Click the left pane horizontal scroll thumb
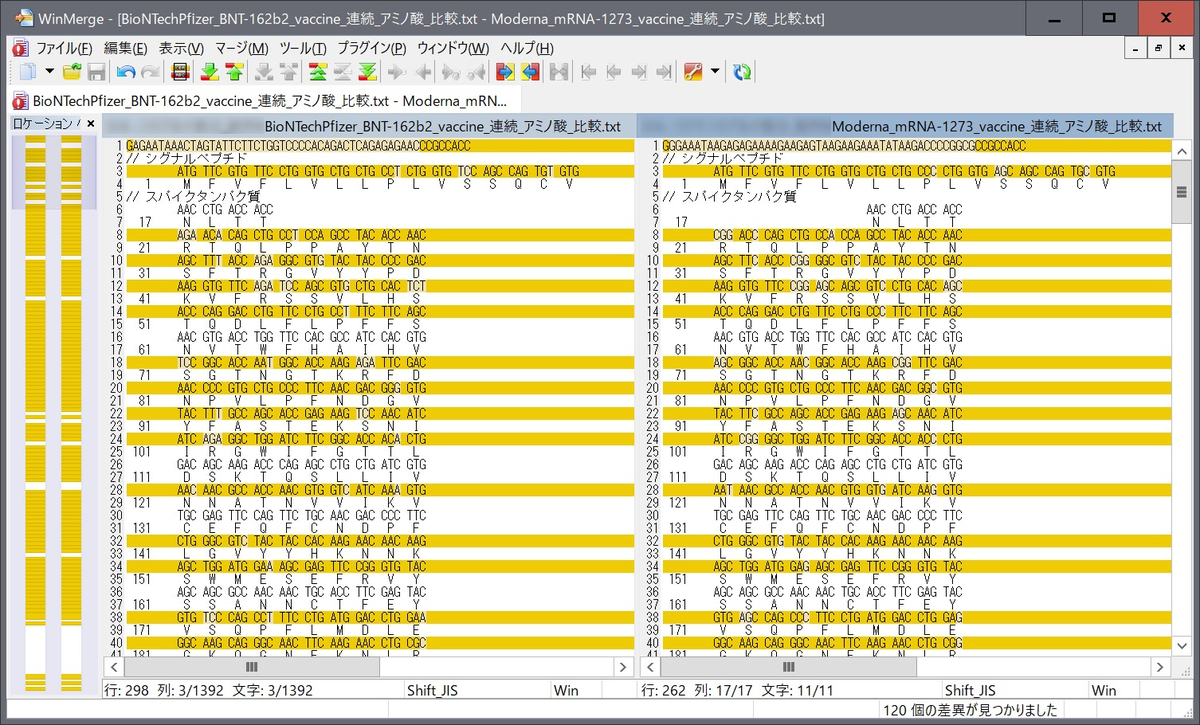This screenshot has height=725, width=1200. click(251, 666)
